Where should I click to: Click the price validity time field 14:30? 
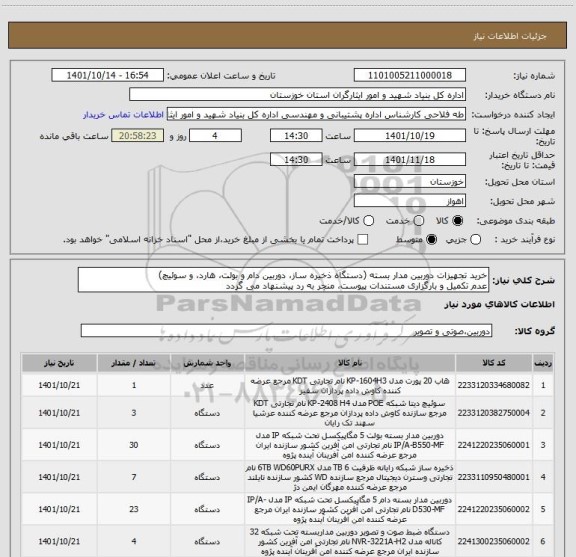[x=296, y=160]
